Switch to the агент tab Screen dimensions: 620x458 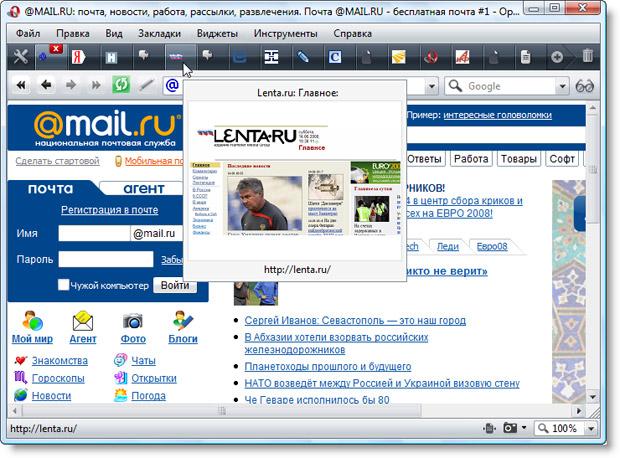(x=144, y=189)
